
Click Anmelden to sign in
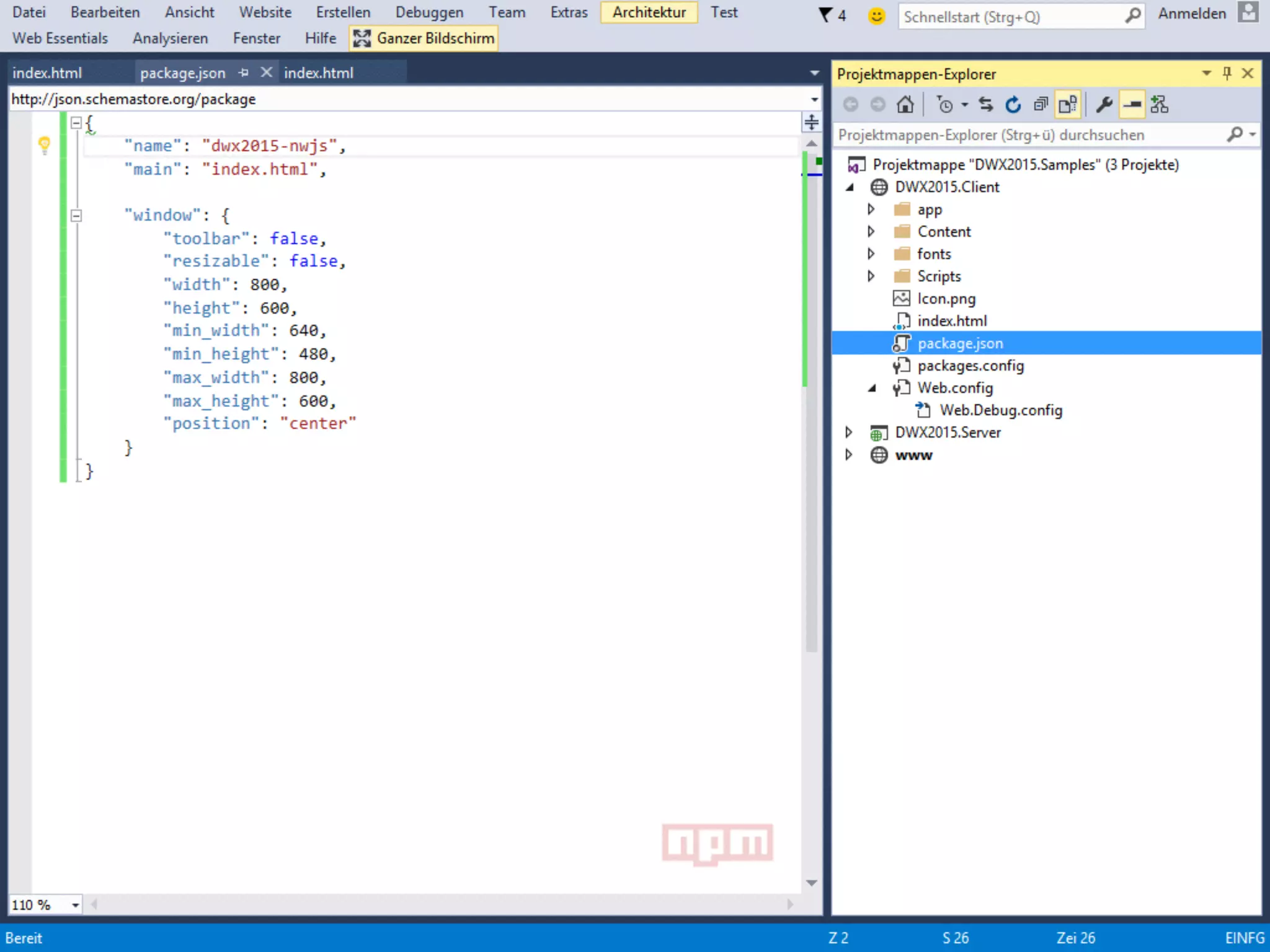[x=1191, y=14]
